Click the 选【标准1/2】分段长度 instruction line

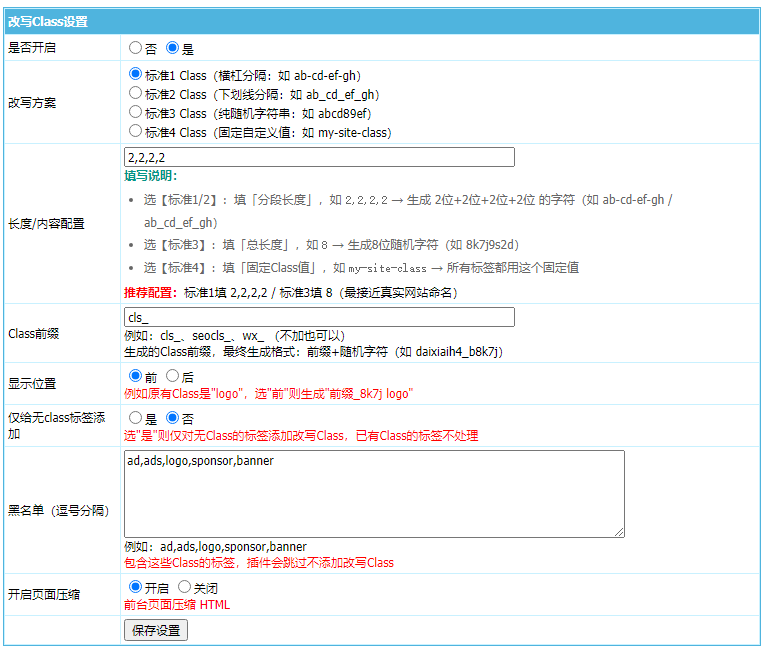click(x=408, y=211)
